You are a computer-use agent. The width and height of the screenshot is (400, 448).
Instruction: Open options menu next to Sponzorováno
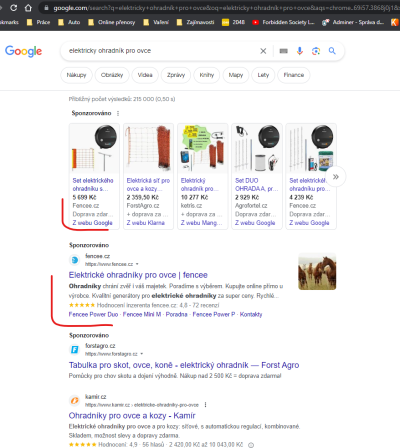(118, 113)
